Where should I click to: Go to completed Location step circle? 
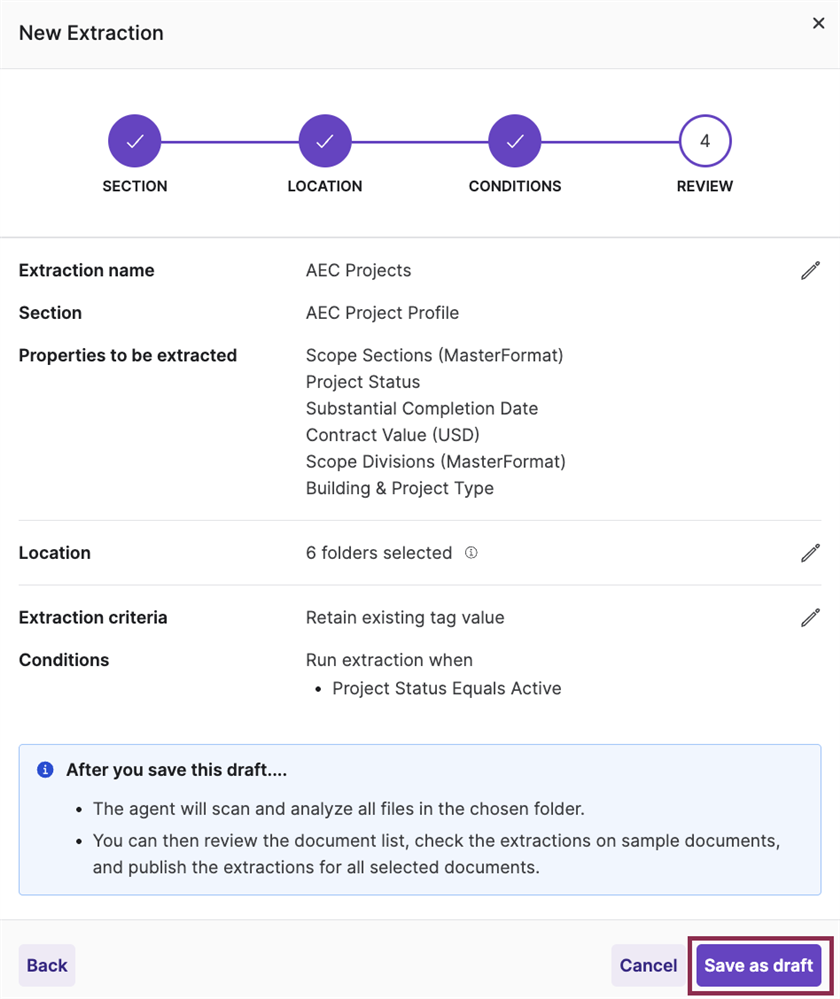(x=325, y=141)
